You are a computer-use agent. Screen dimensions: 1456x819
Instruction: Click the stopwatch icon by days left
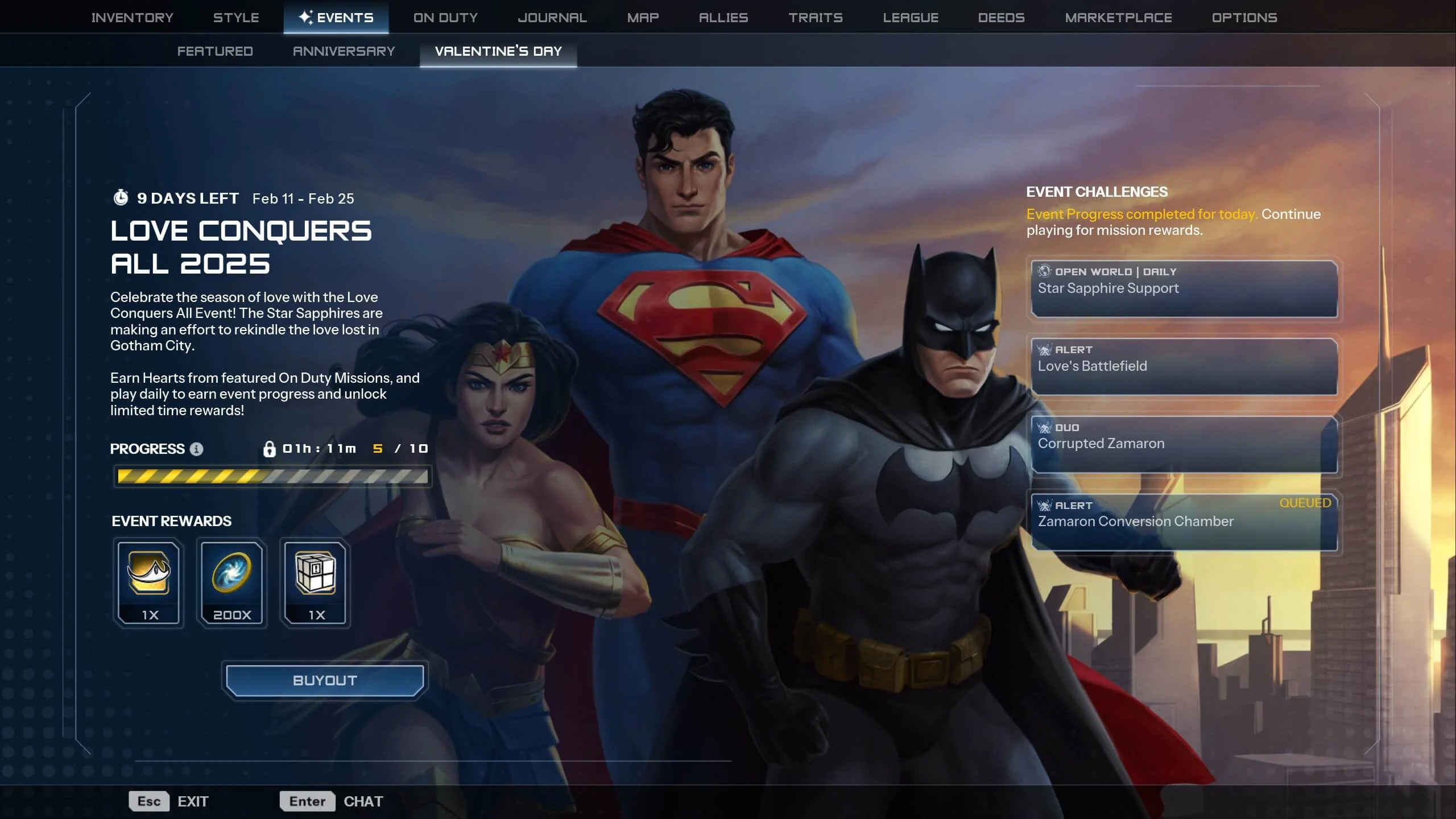coord(121,197)
